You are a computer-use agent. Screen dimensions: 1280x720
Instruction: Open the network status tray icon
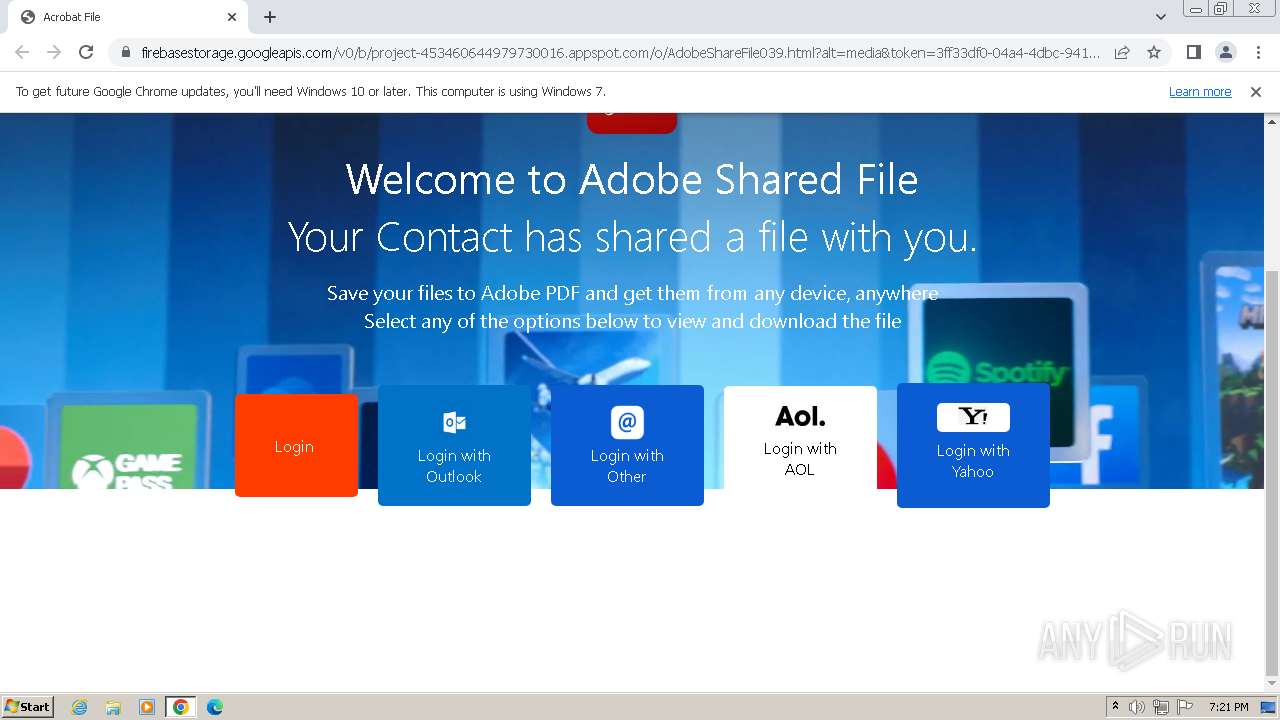pyautogui.click(x=1161, y=707)
